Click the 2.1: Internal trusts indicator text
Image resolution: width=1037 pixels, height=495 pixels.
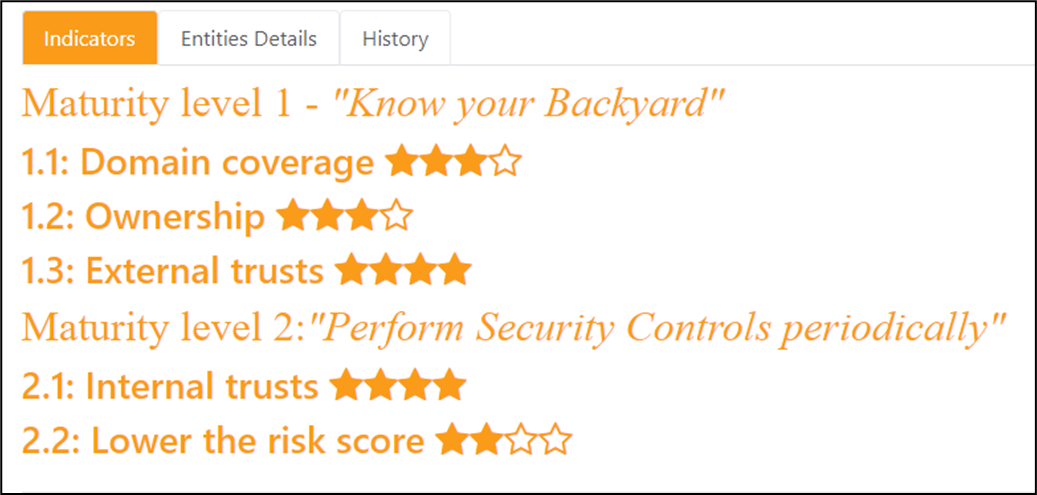click(171, 386)
